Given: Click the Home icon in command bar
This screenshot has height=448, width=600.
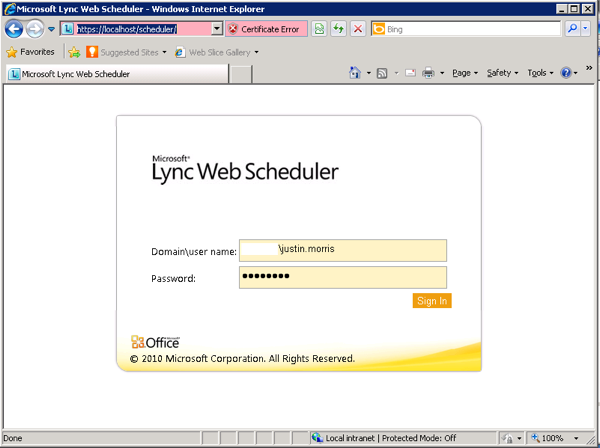Looking at the screenshot, I should tap(355, 73).
